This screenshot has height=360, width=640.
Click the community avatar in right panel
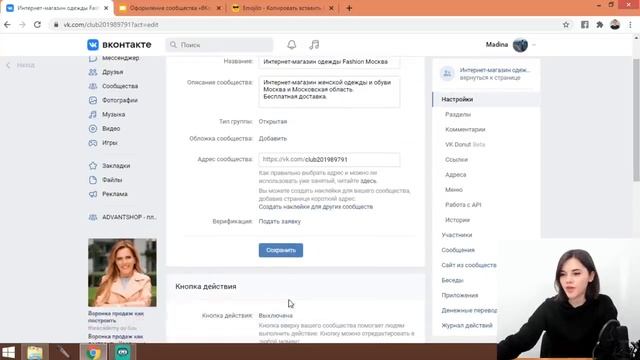tap(447, 73)
